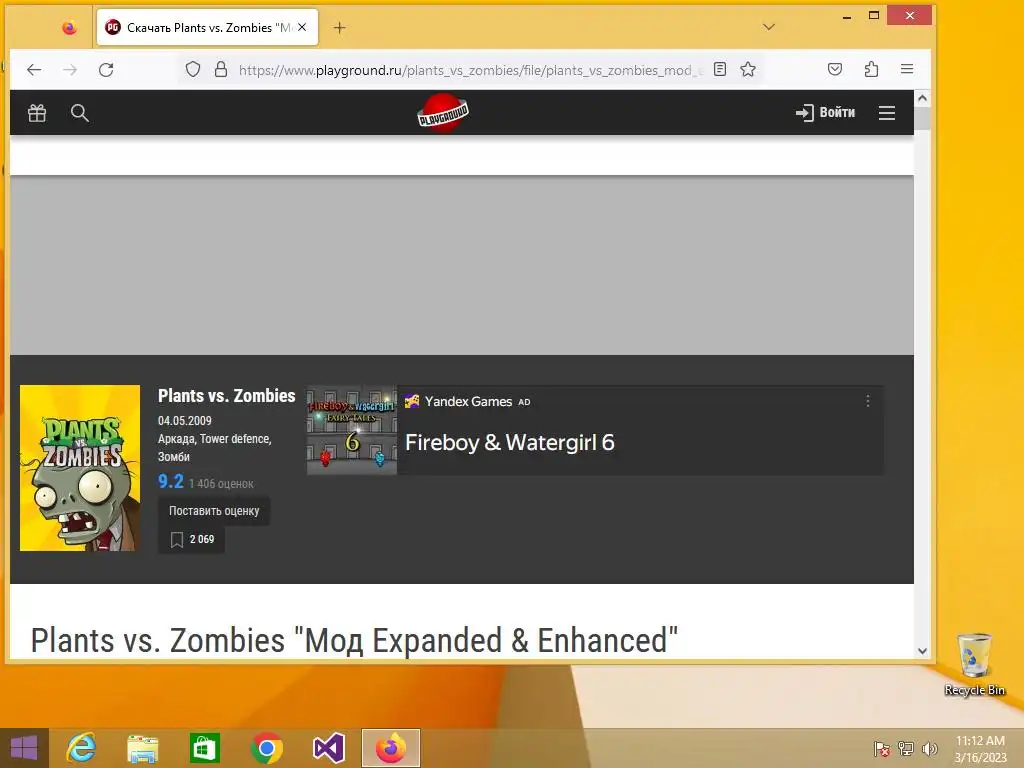Click the Поставить оценку button

(x=214, y=511)
